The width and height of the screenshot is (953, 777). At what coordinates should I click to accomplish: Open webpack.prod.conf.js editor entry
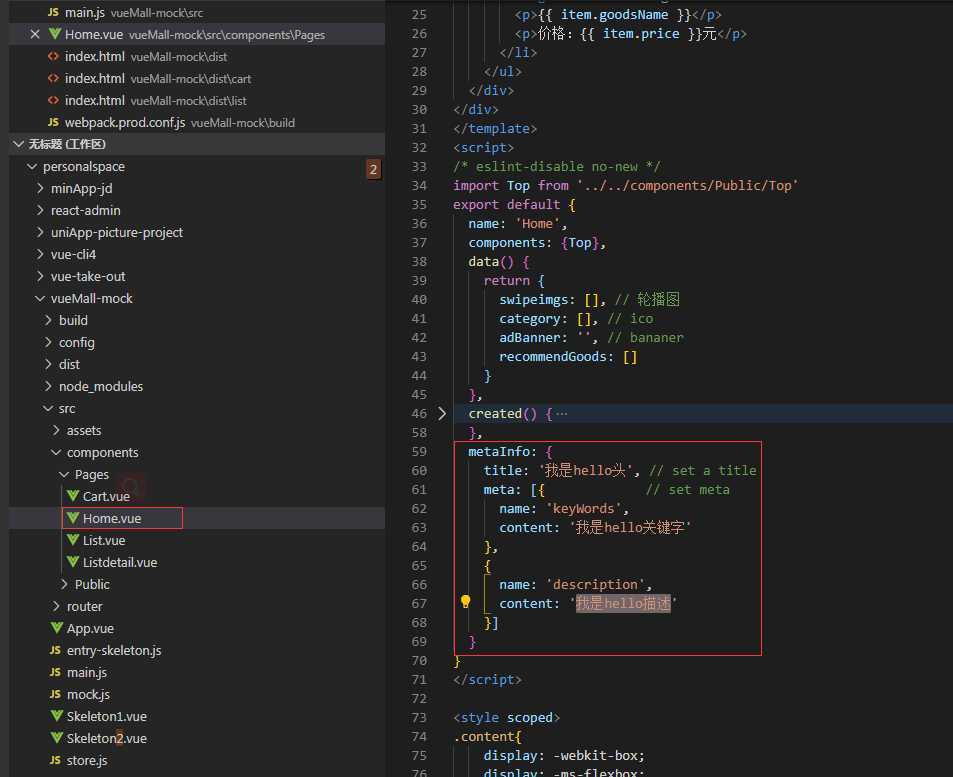(198, 122)
